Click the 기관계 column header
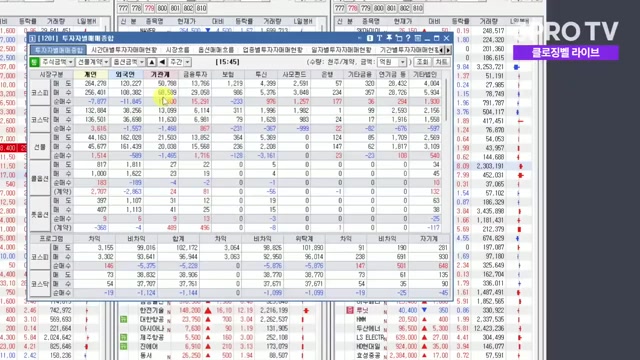Image resolution: width=640 pixels, height=360 pixels. click(160, 74)
